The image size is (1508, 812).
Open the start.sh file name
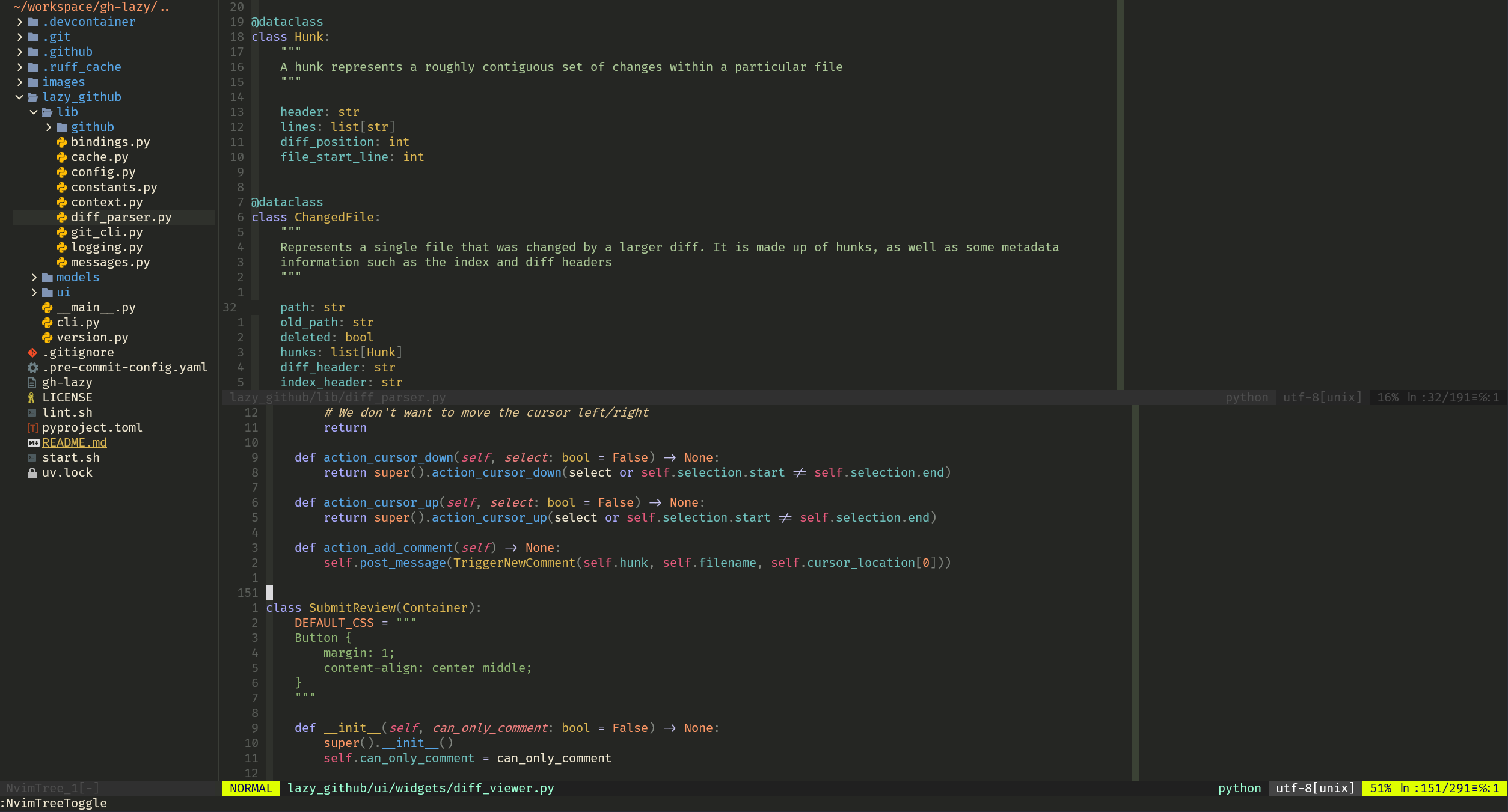point(71,458)
